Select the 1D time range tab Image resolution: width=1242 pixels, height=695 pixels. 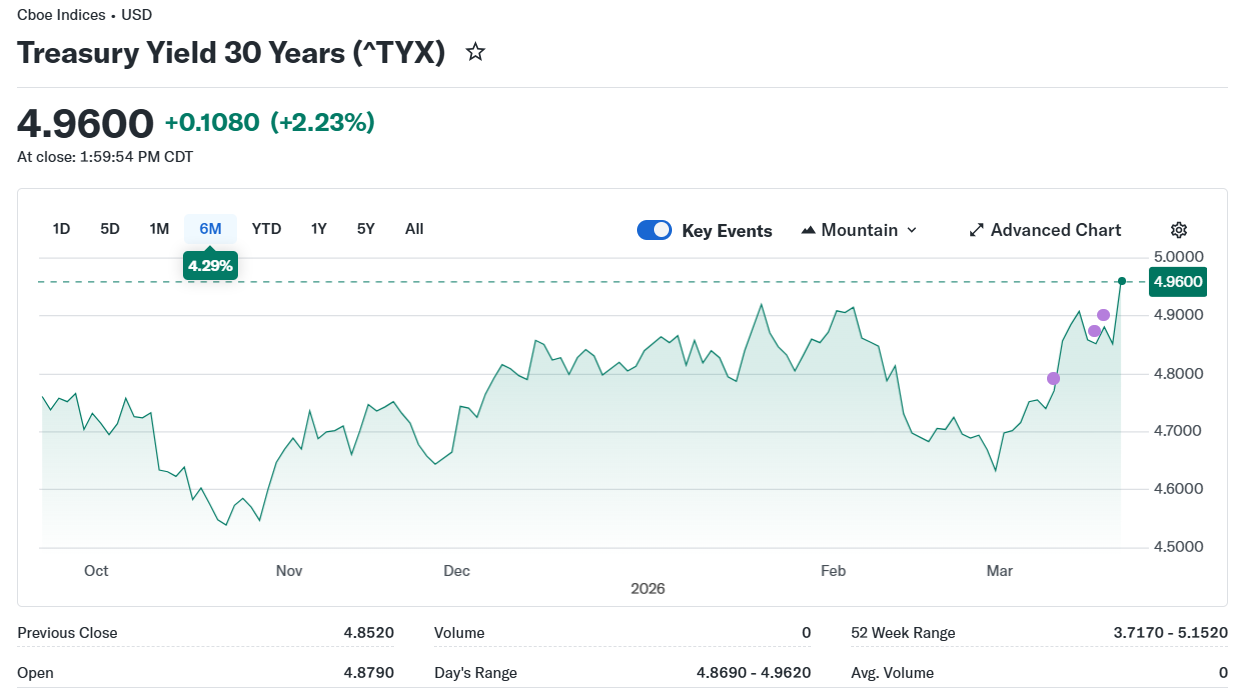61,229
